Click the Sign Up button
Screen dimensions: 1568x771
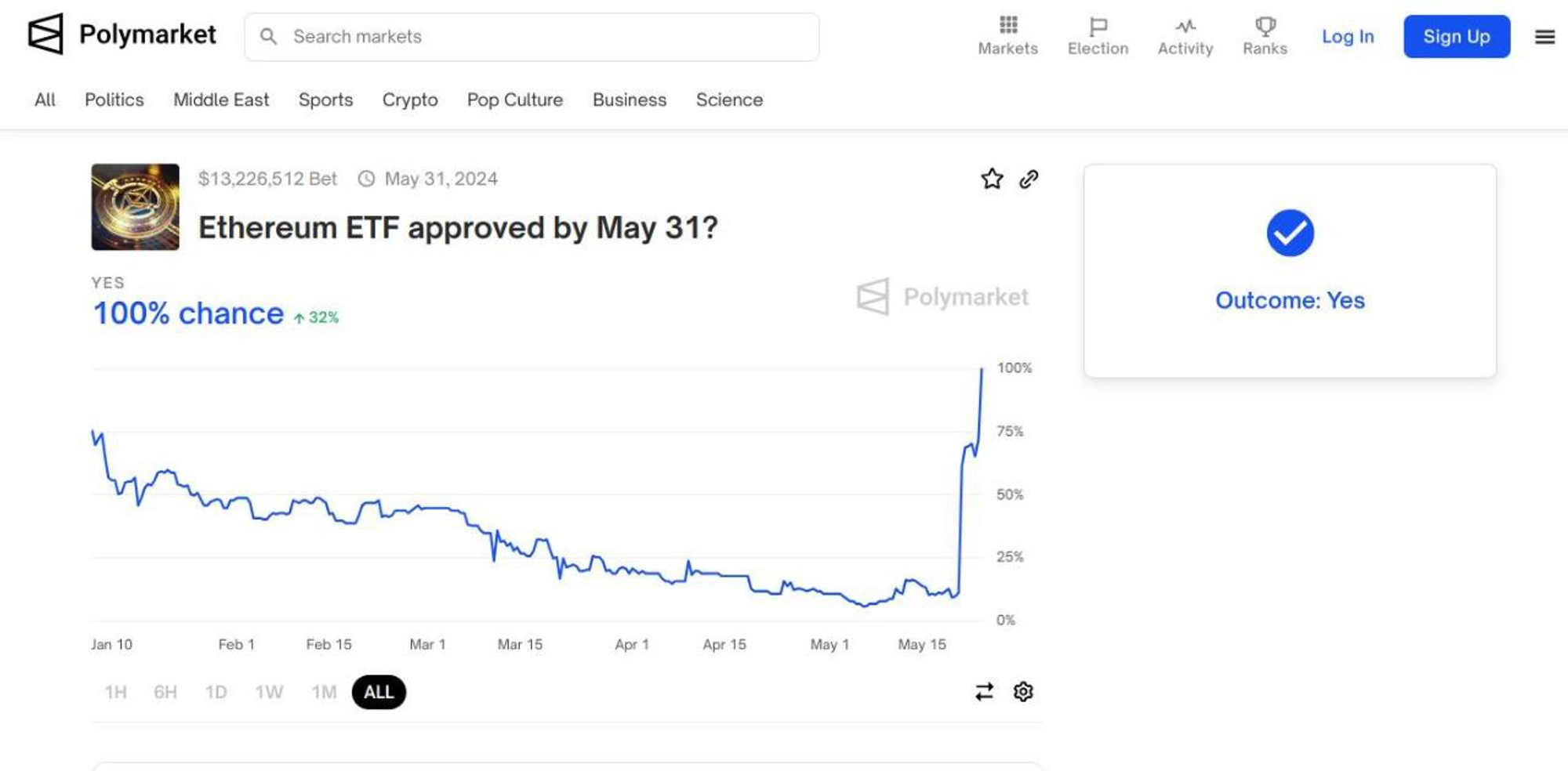[x=1456, y=37]
